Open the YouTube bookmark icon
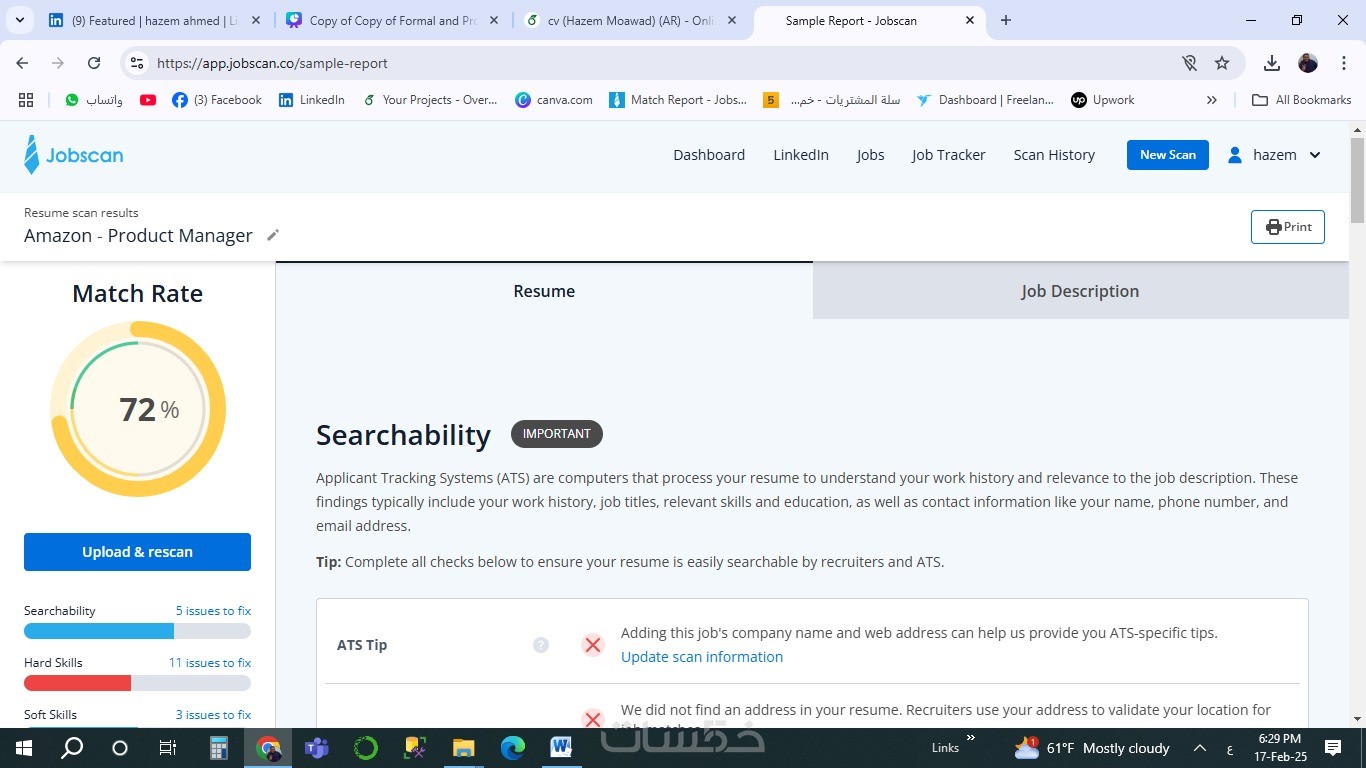The image size is (1366, 768). pos(148,100)
